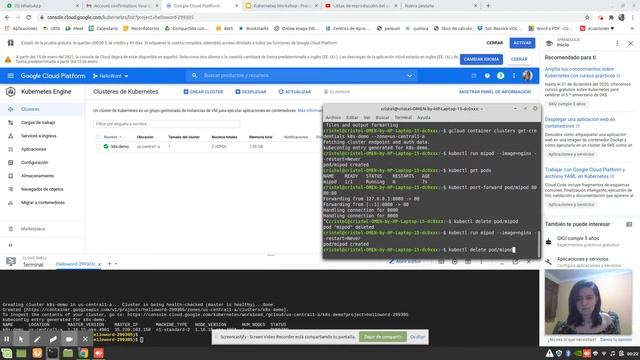This screenshot has height=360, width=640.
Task: Open the Google Cloud navigation hamburger menu
Action: (11, 76)
